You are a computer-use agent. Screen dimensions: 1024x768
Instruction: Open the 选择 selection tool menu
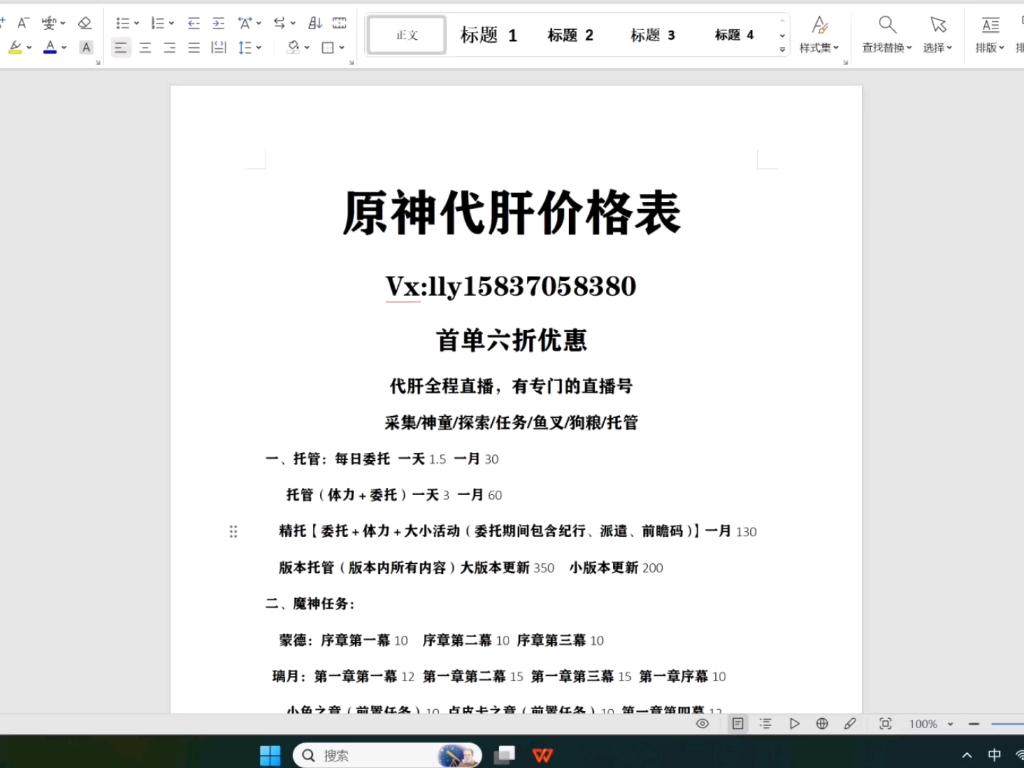click(938, 35)
